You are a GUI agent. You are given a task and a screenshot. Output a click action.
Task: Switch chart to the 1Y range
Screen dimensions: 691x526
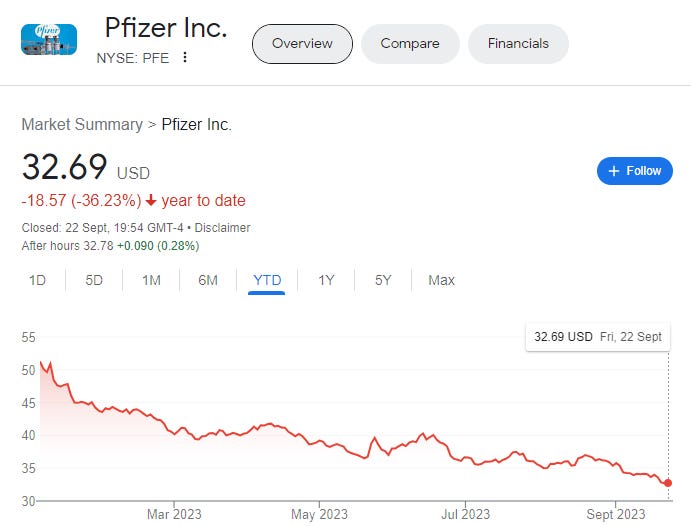pyautogui.click(x=326, y=280)
